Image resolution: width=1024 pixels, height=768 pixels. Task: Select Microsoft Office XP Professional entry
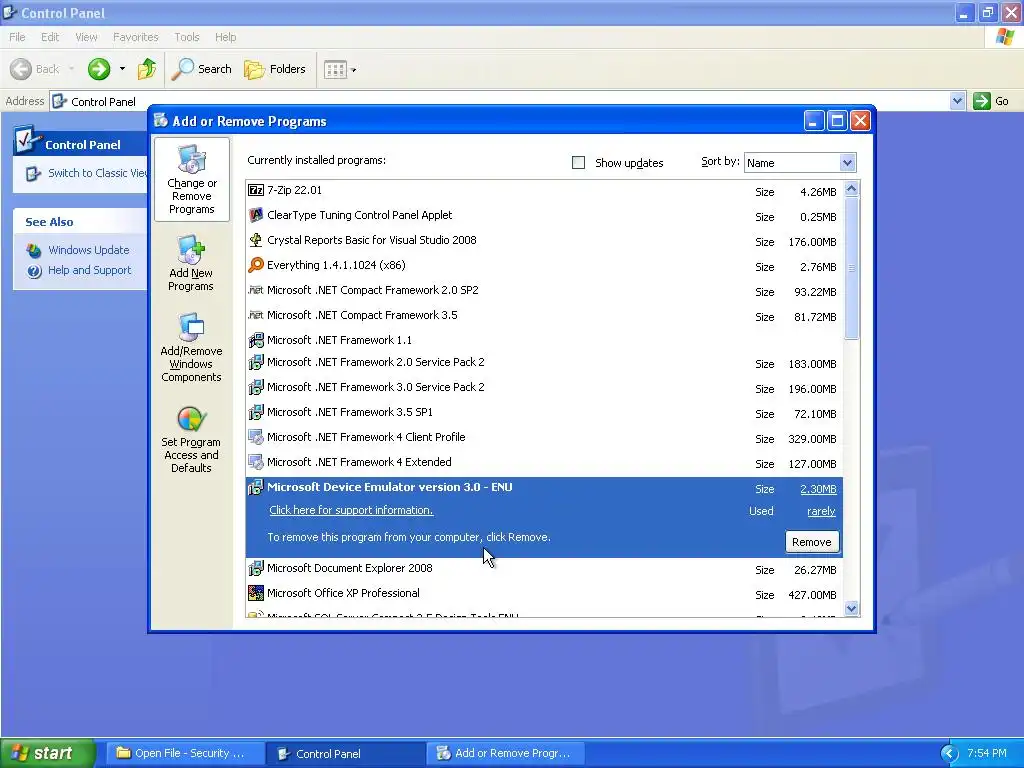point(544,594)
